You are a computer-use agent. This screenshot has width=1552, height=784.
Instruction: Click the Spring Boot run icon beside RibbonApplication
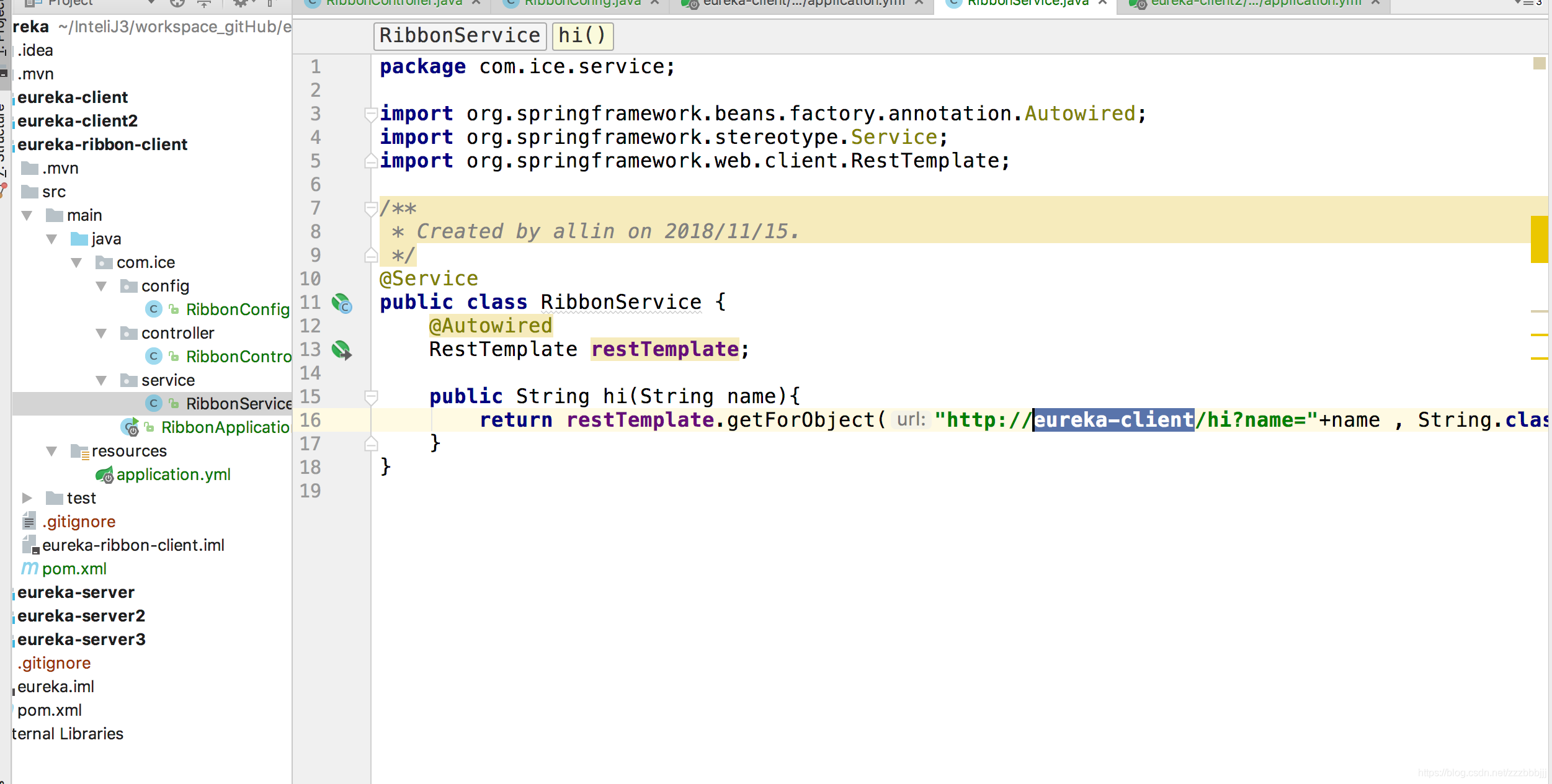click(130, 427)
